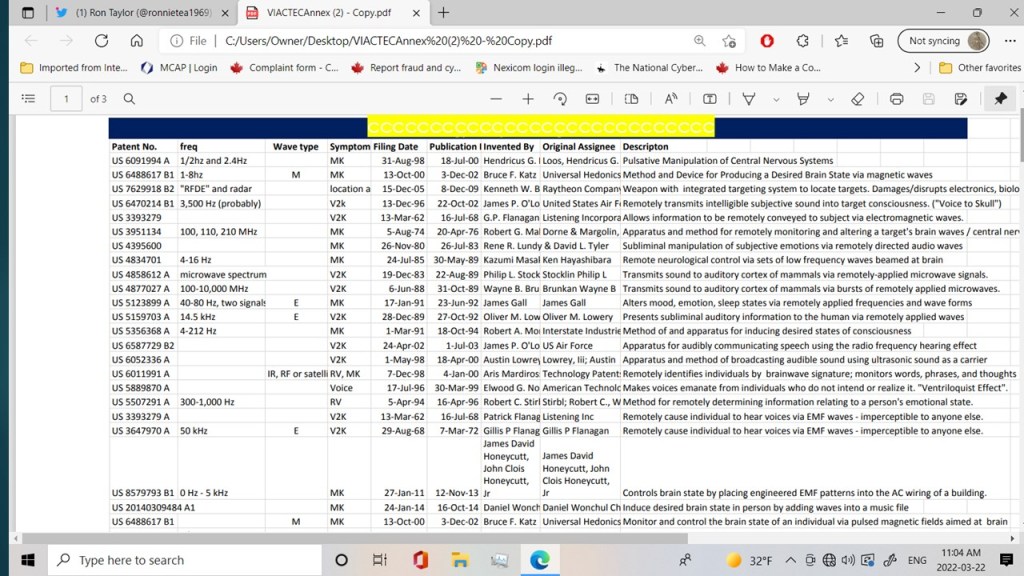Toggle the Page view layout button

point(631,99)
